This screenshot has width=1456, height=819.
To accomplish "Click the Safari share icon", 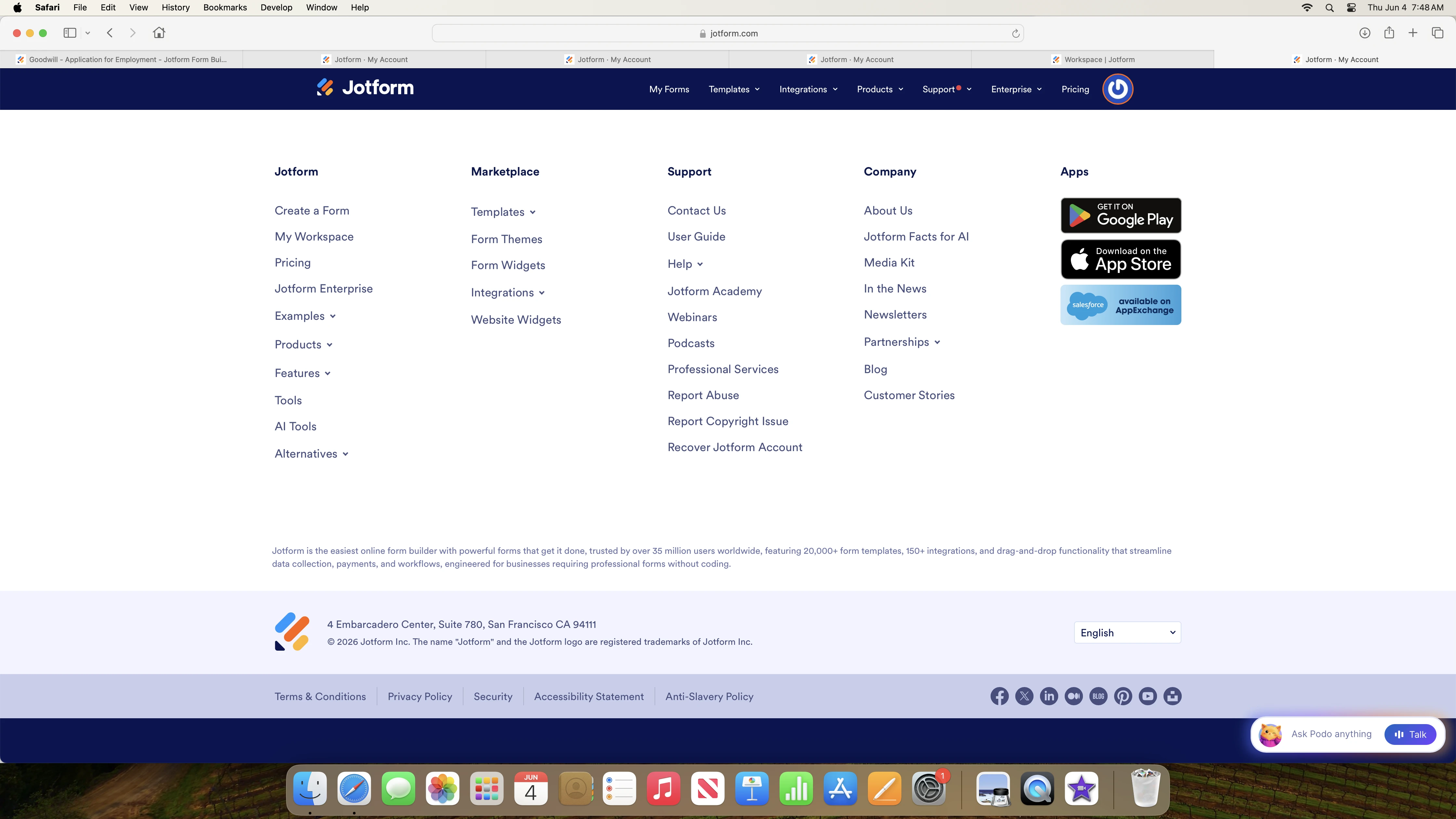I will click(1389, 32).
